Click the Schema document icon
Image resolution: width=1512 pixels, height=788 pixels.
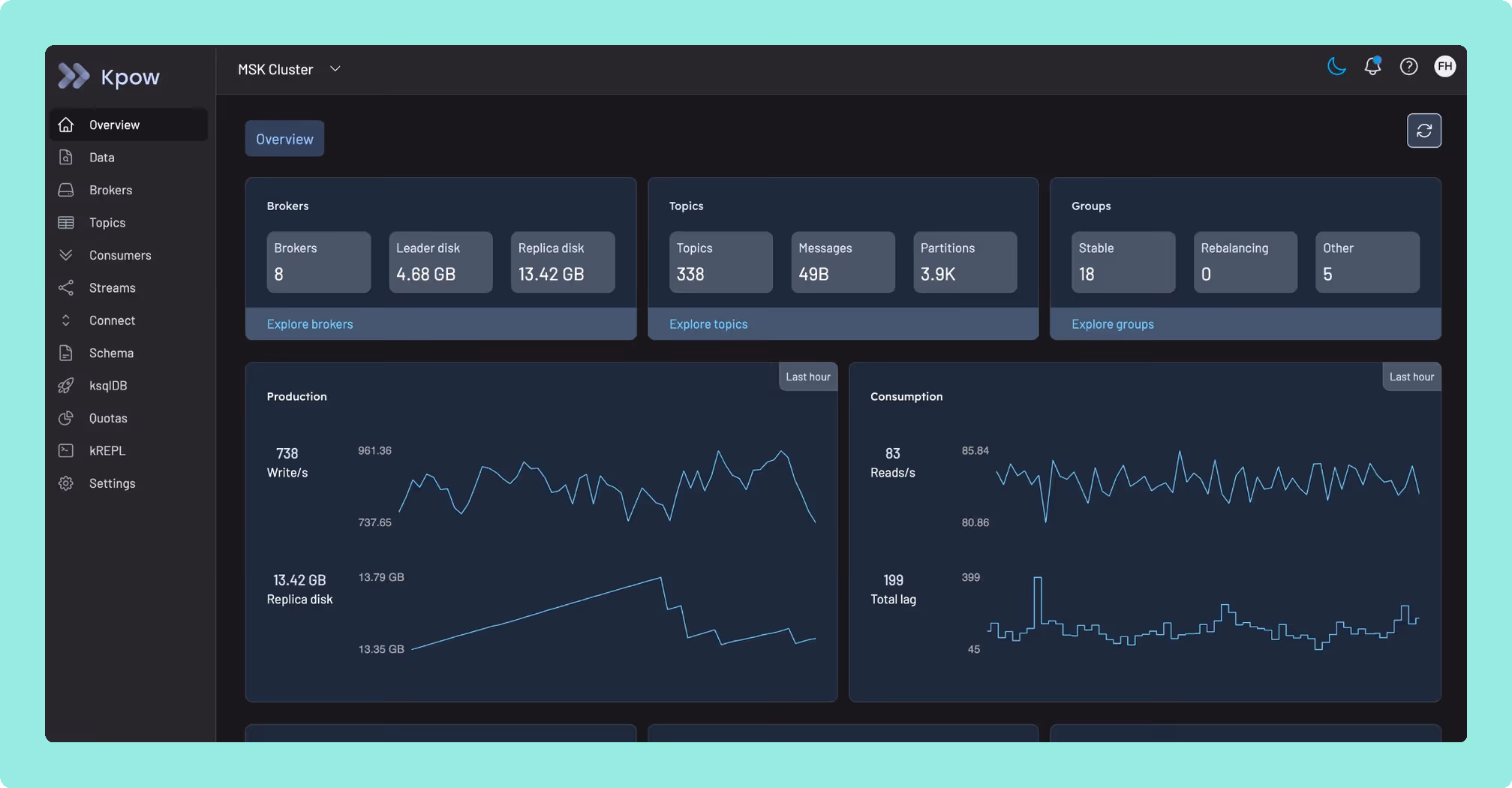click(67, 353)
